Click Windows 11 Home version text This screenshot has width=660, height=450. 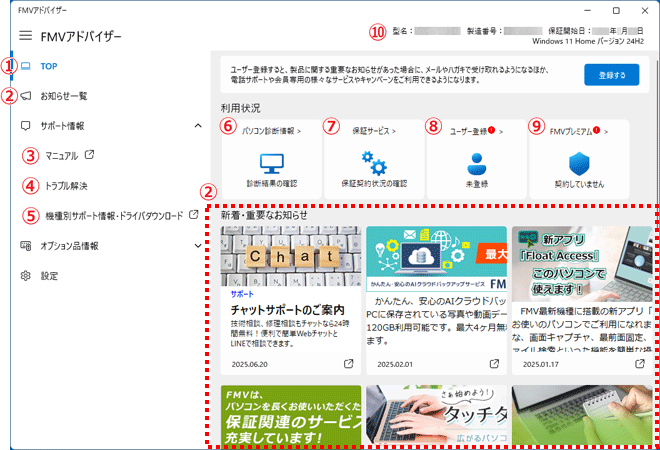click(588, 41)
